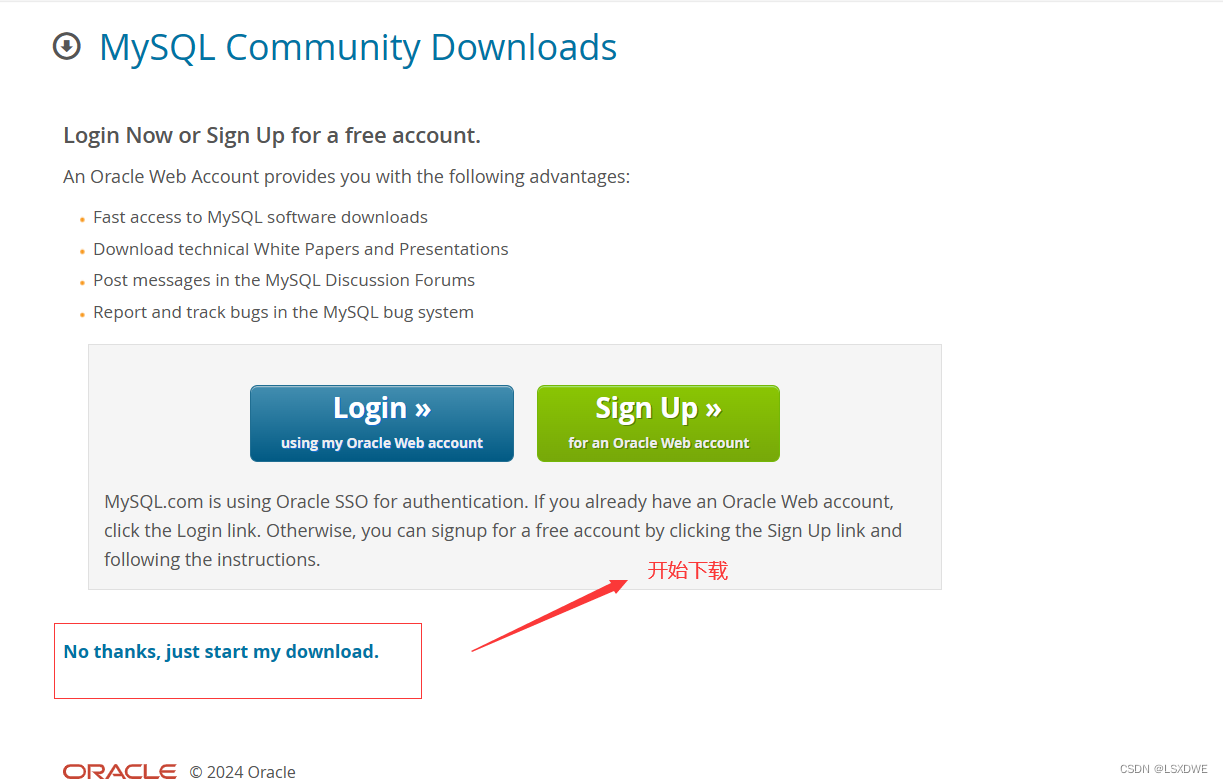Click the red 开始下载 annotation text
The width and height of the screenshot is (1223, 783).
(x=688, y=571)
